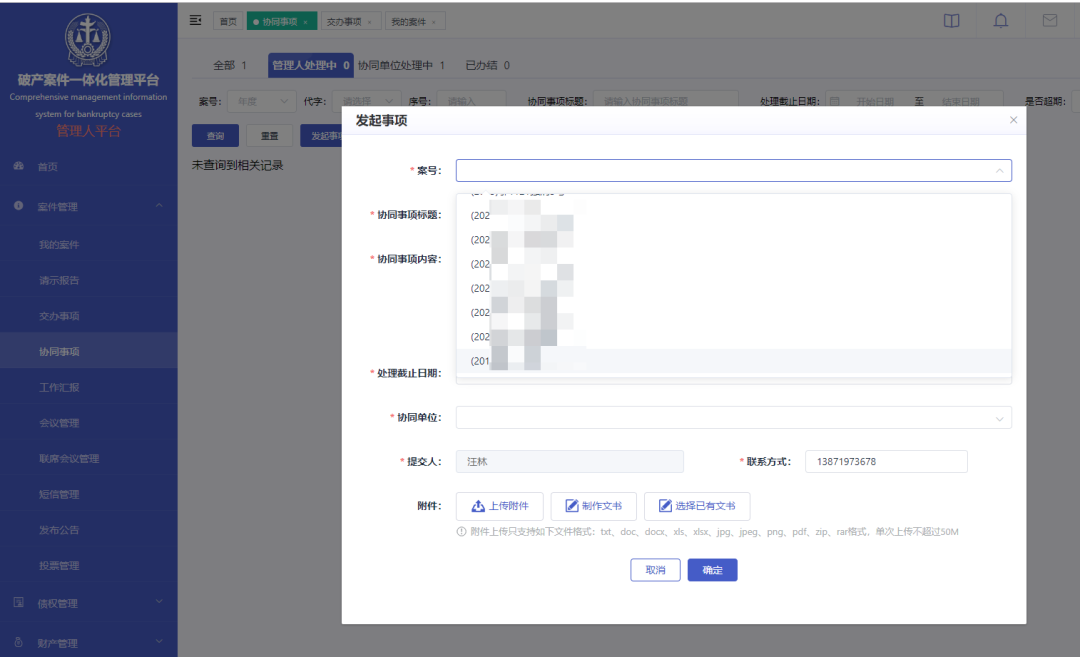The image size is (1080, 657).
Task: Click the 制作文书 button
Action: coord(593,506)
